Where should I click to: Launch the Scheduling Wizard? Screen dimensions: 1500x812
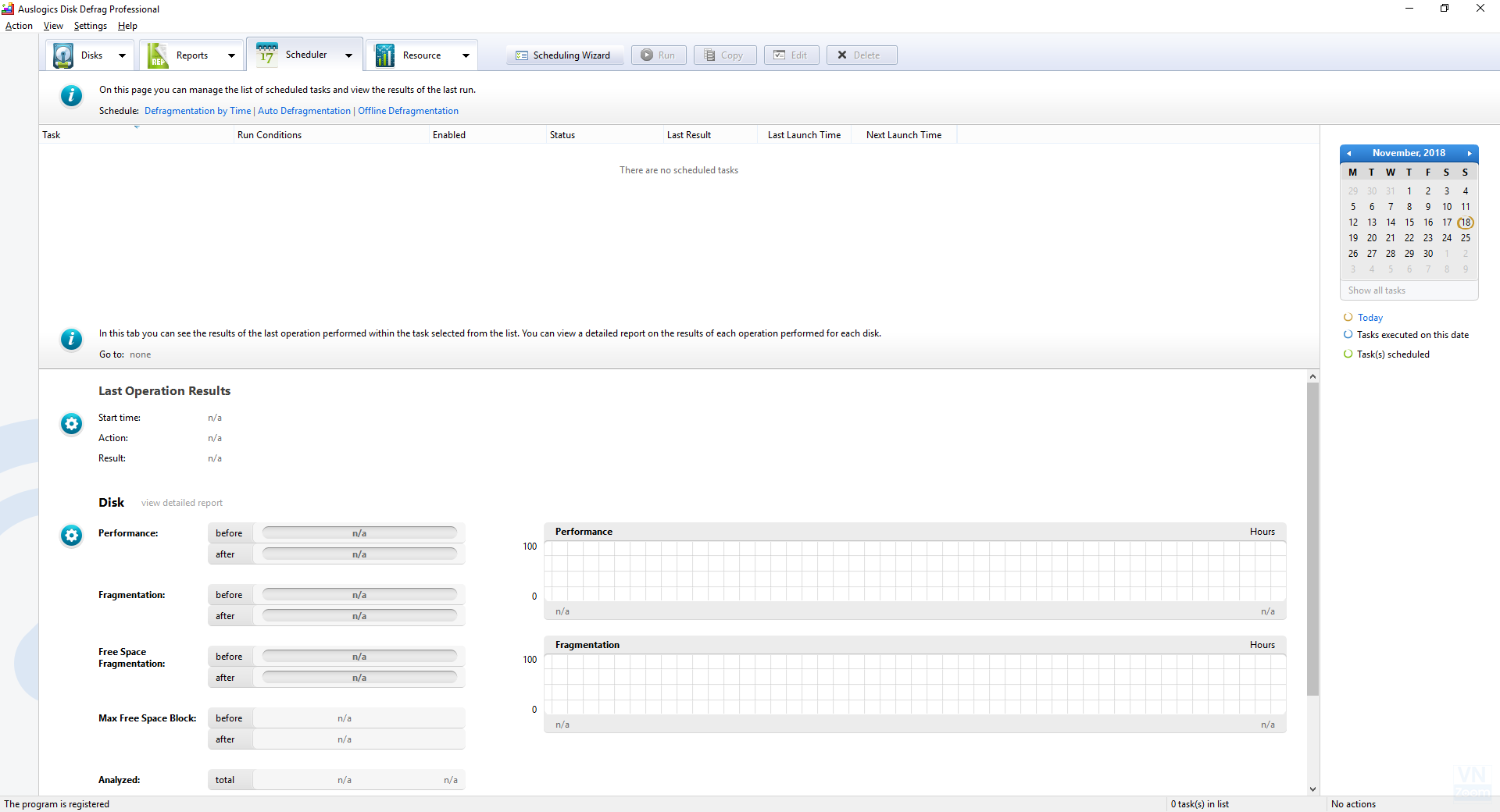pyautogui.click(x=565, y=55)
